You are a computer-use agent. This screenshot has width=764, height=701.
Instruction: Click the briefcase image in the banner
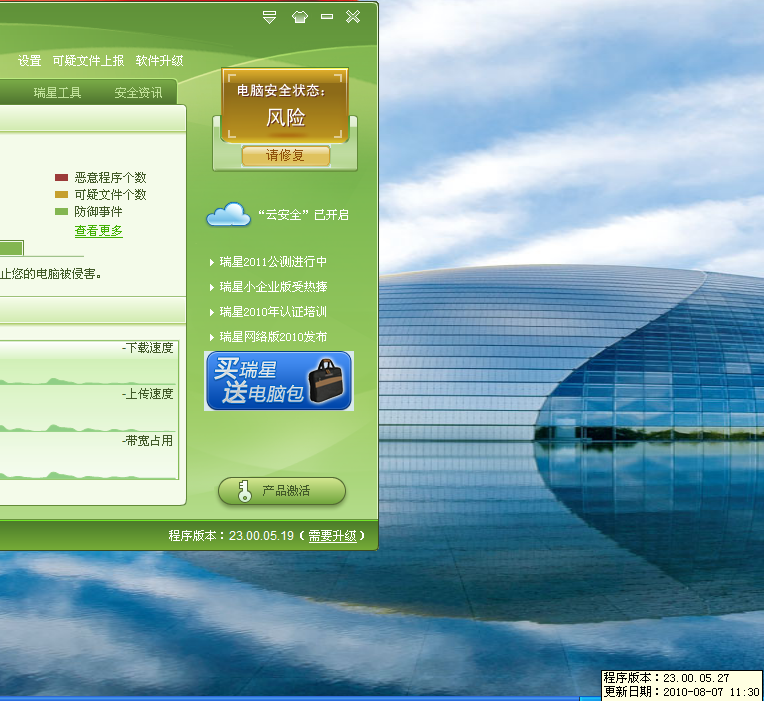[x=326, y=381]
